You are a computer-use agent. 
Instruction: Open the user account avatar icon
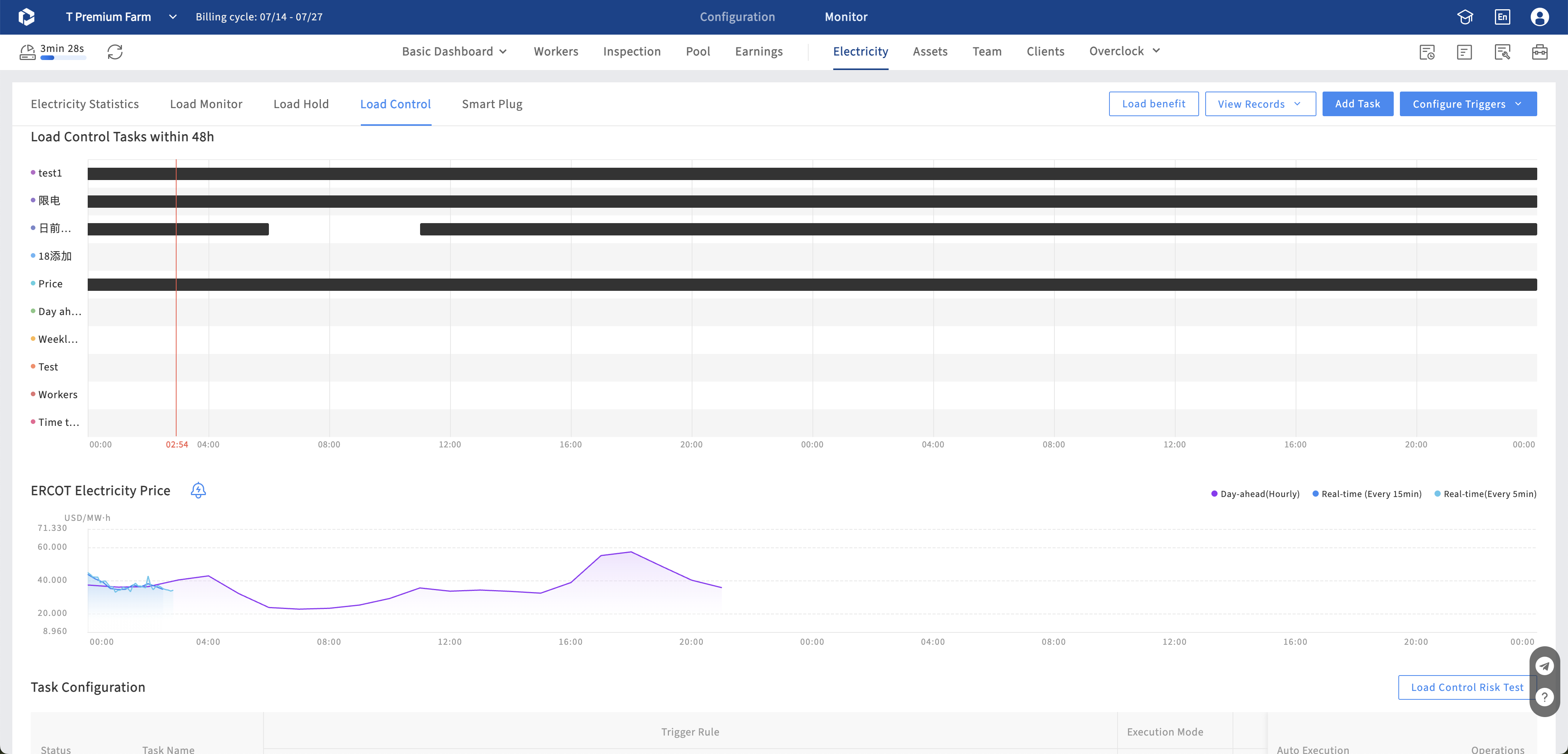pyautogui.click(x=1540, y=17)
